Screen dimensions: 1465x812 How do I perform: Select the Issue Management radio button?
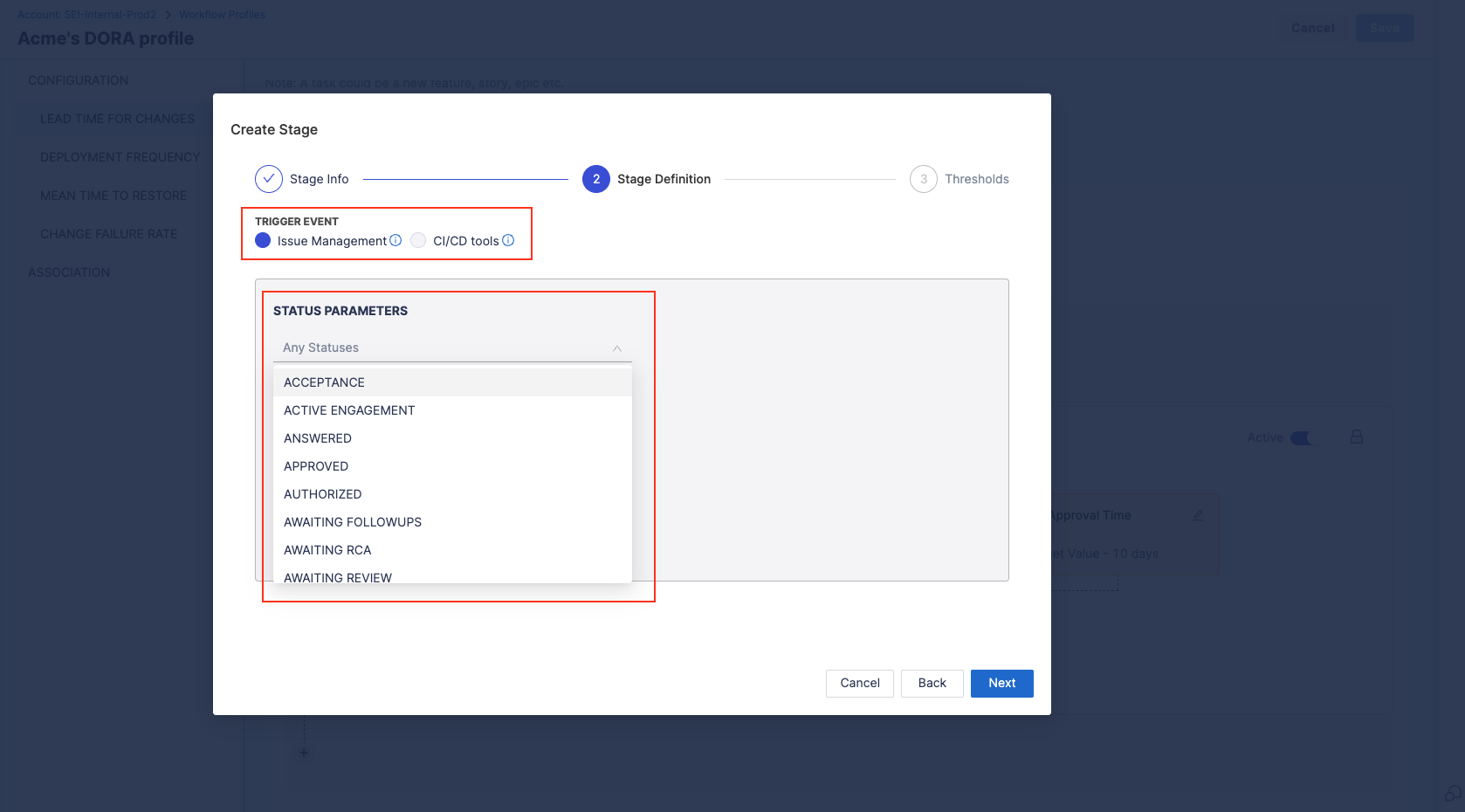(x=263, y=240)
